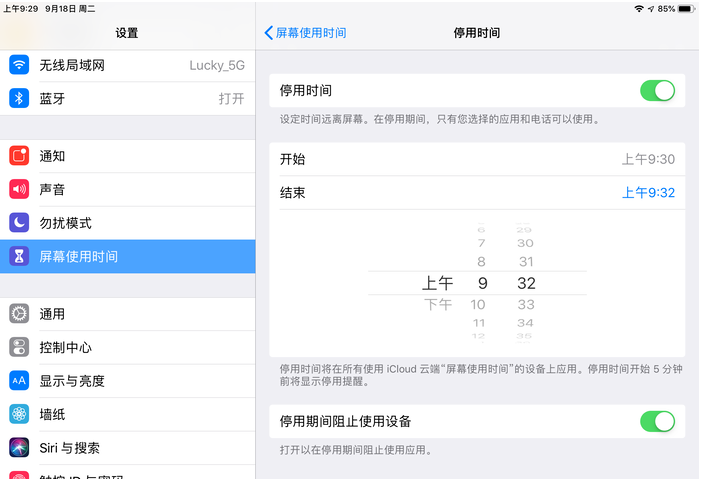Viewport: 702px width, 479px height.
Task: Turn off the 停用时间 switch
Action: pos(657,90)
